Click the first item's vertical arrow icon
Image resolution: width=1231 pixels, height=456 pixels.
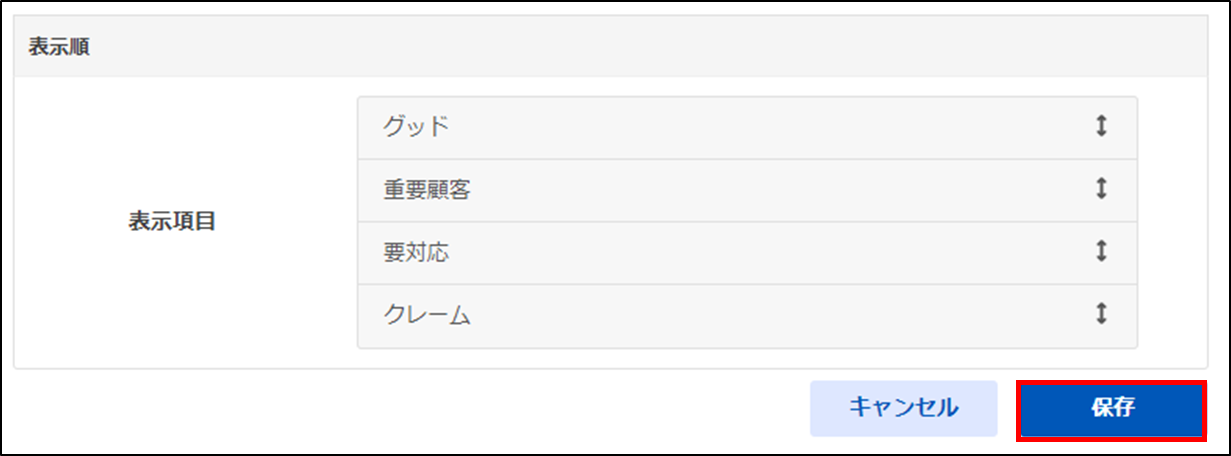[1101, 127]
